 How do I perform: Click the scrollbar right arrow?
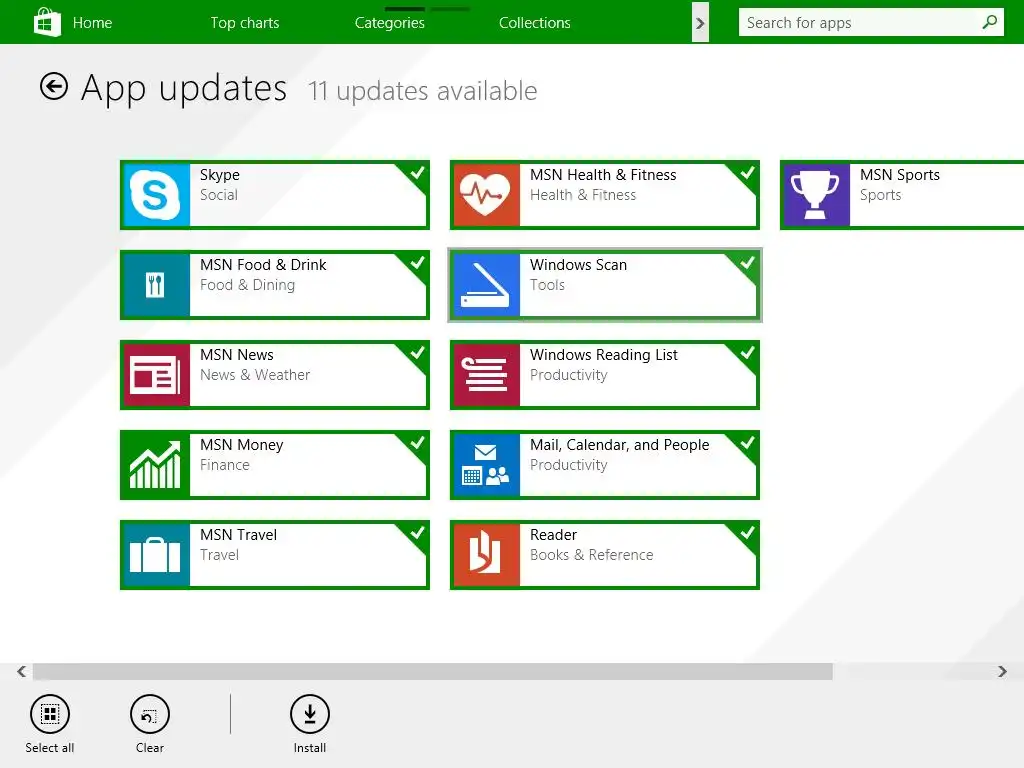(1002, 671)
